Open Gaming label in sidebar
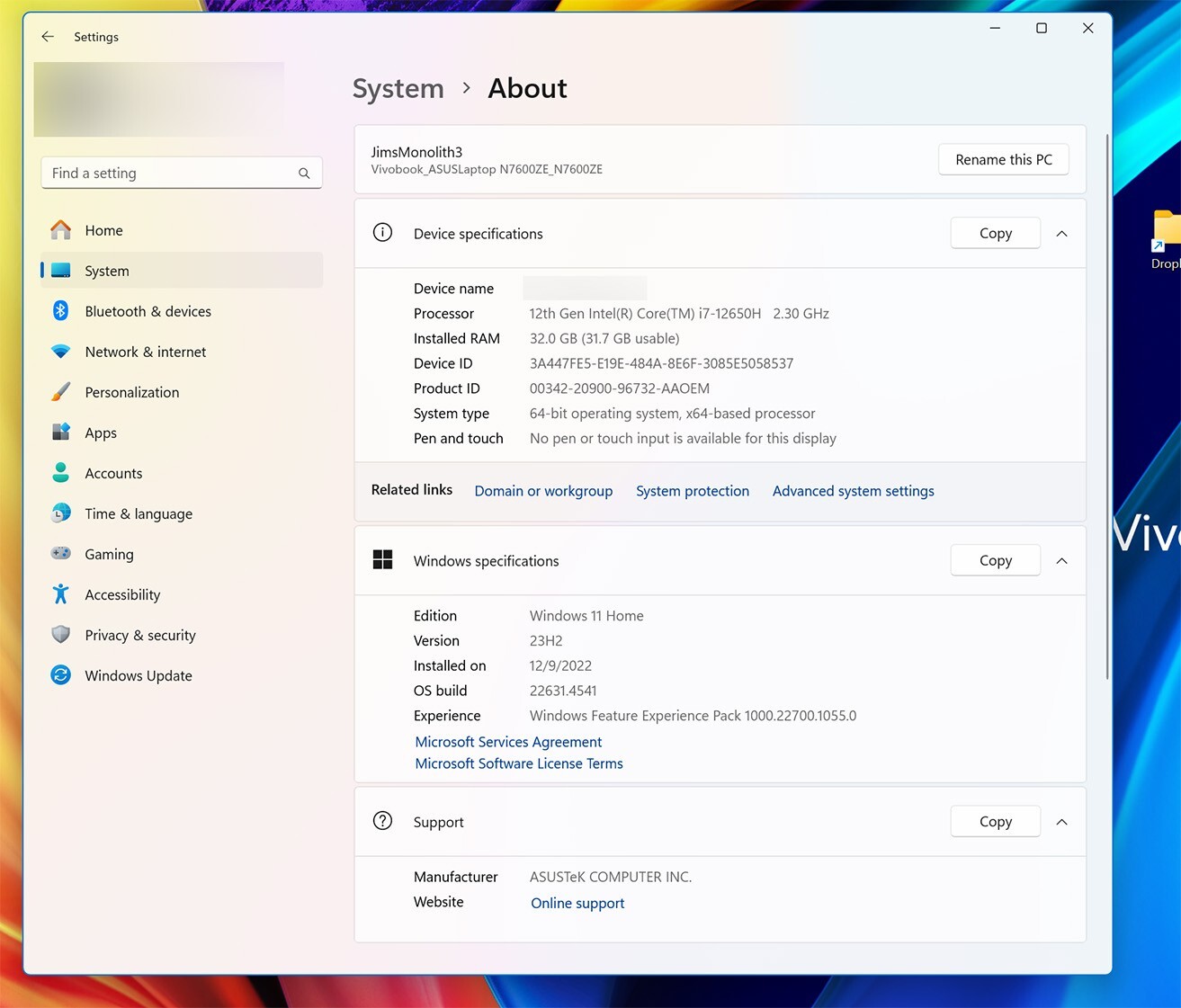 pyautogui.click(x=109, y=554)
